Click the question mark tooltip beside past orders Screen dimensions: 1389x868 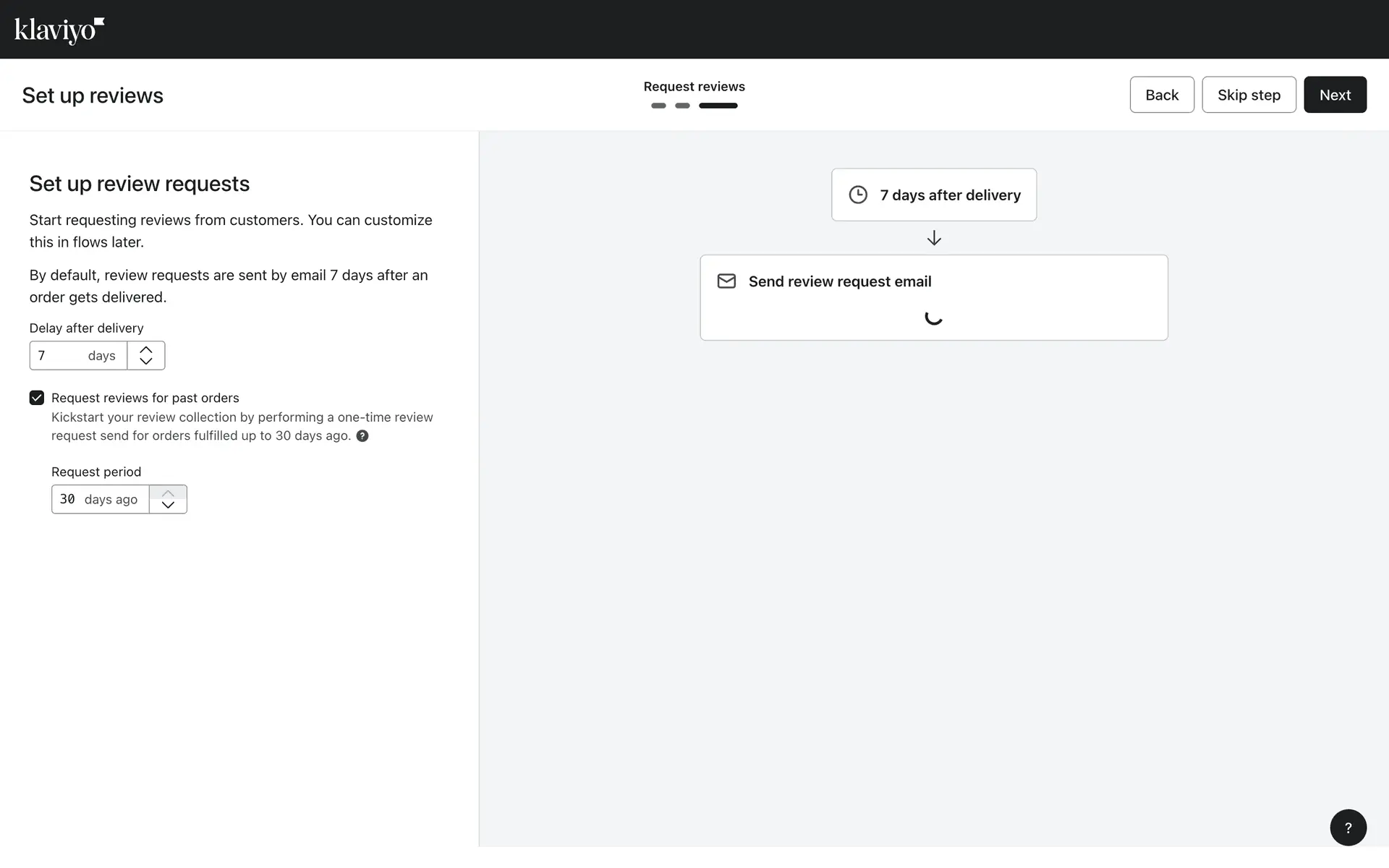(362, 436)
